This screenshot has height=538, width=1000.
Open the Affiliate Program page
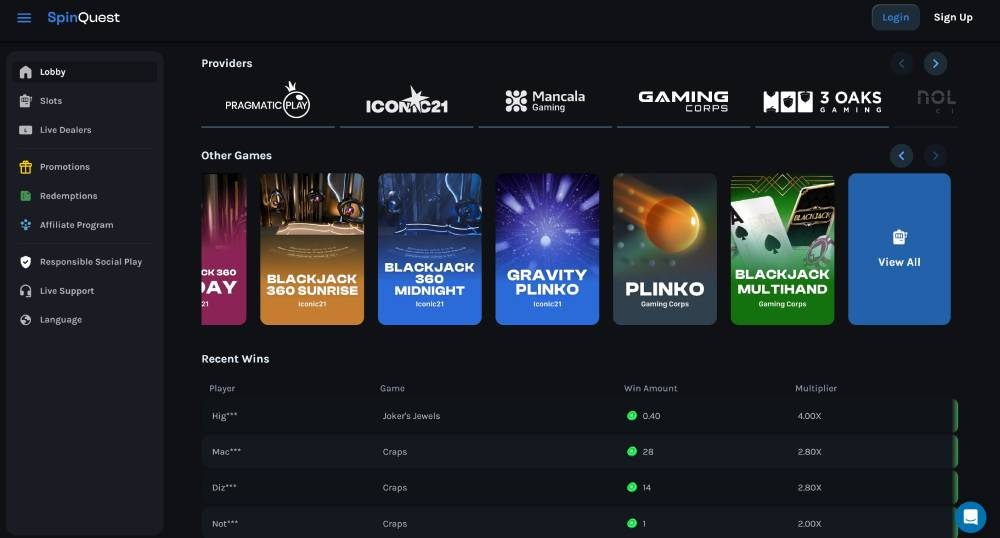tap(85, 225)
